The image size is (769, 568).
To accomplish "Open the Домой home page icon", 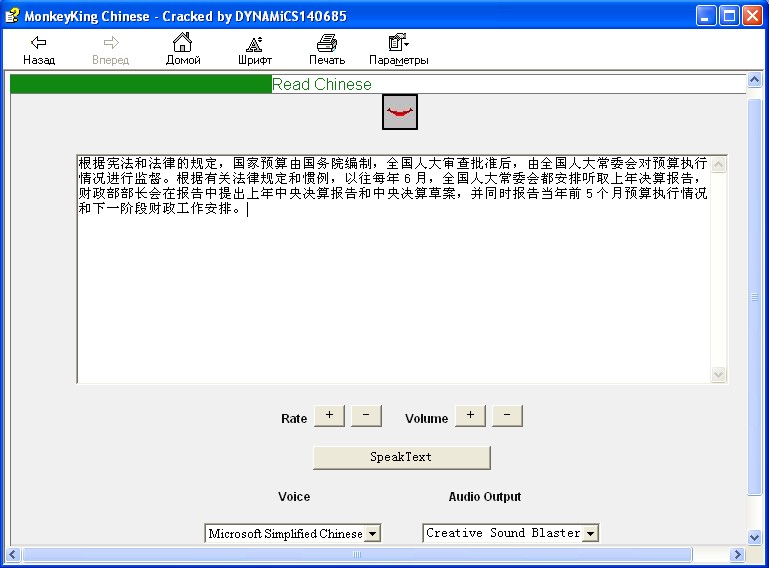I will 182,49.
